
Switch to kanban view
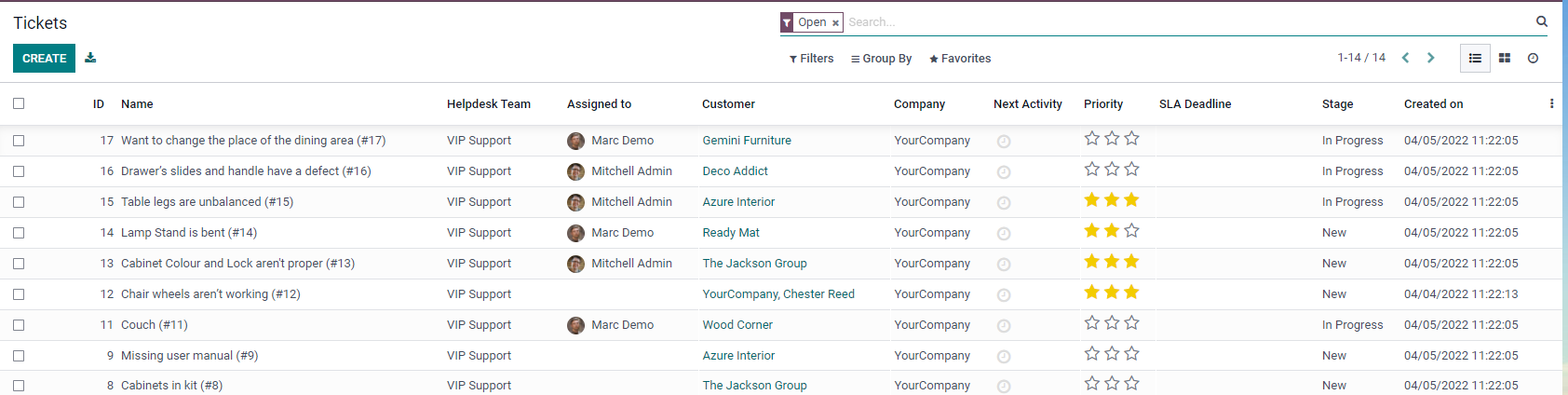[1505, 59]
